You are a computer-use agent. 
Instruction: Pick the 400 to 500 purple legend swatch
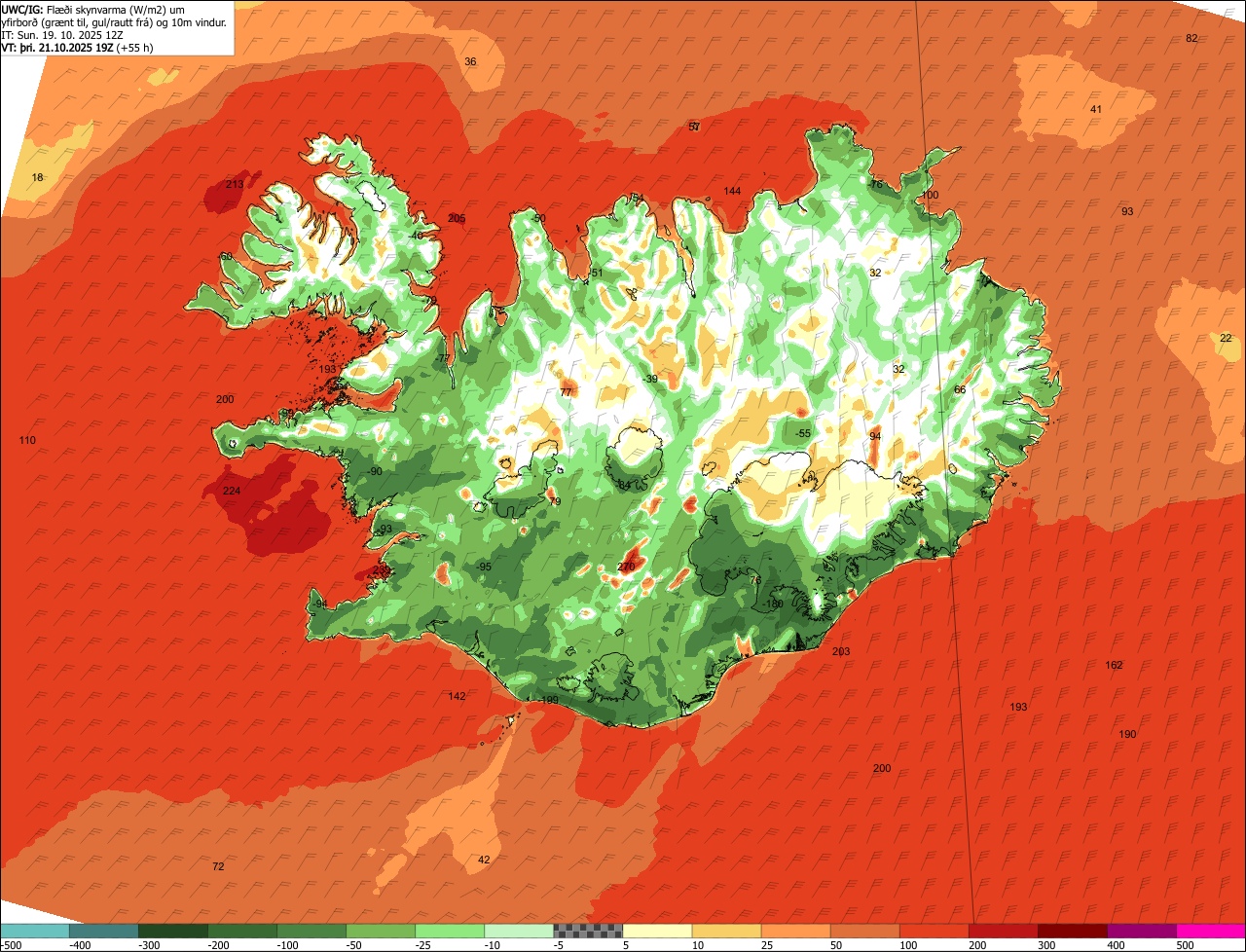pos(1141,931)
